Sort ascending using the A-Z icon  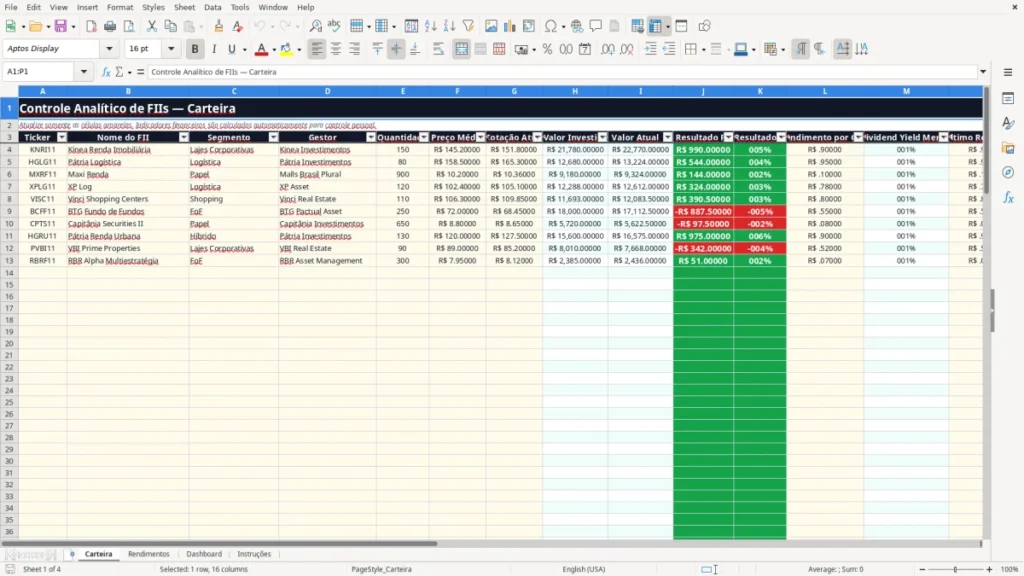(x=430, y=26)
